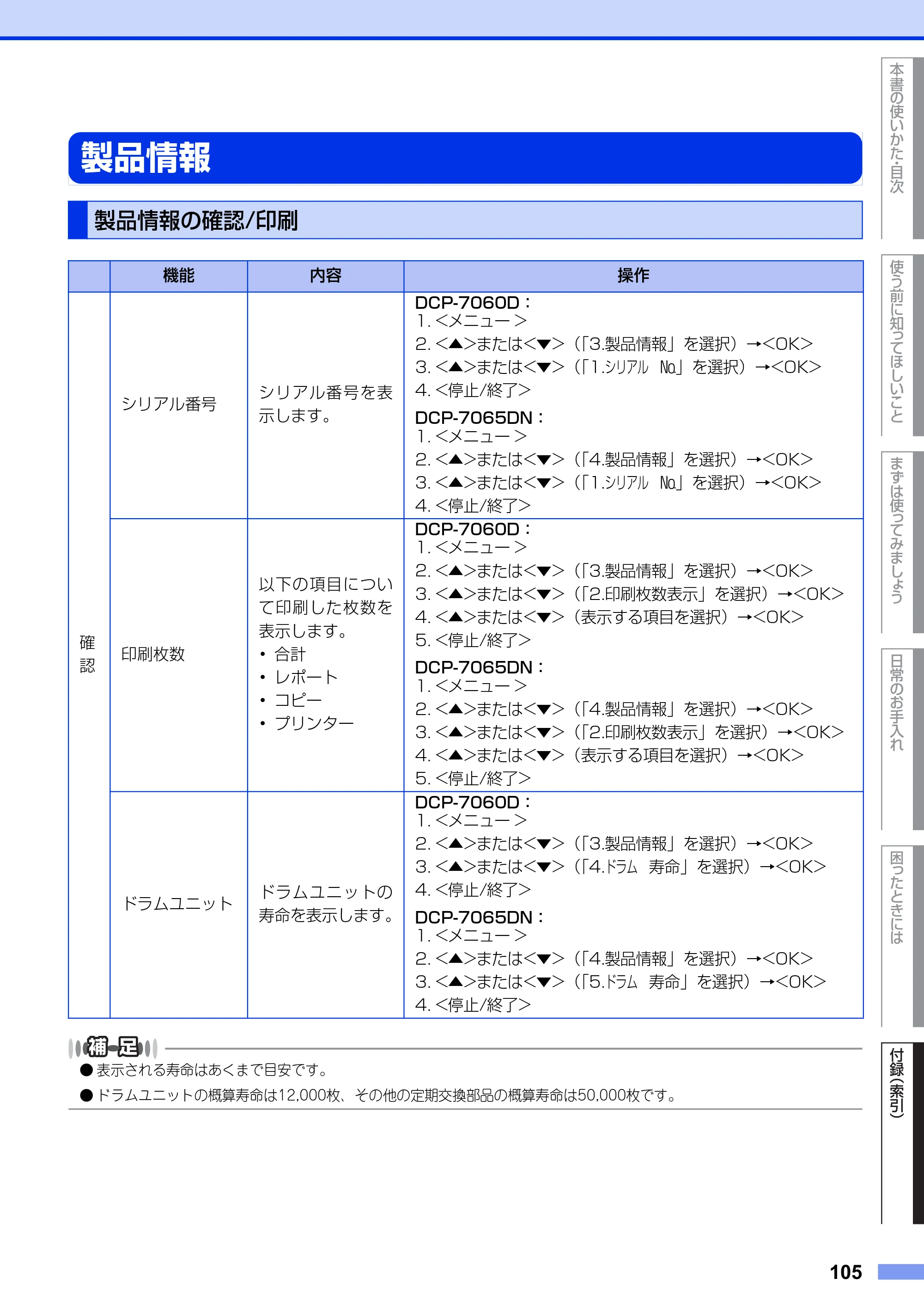Click the 合計 bullet item

pos(290,654)
